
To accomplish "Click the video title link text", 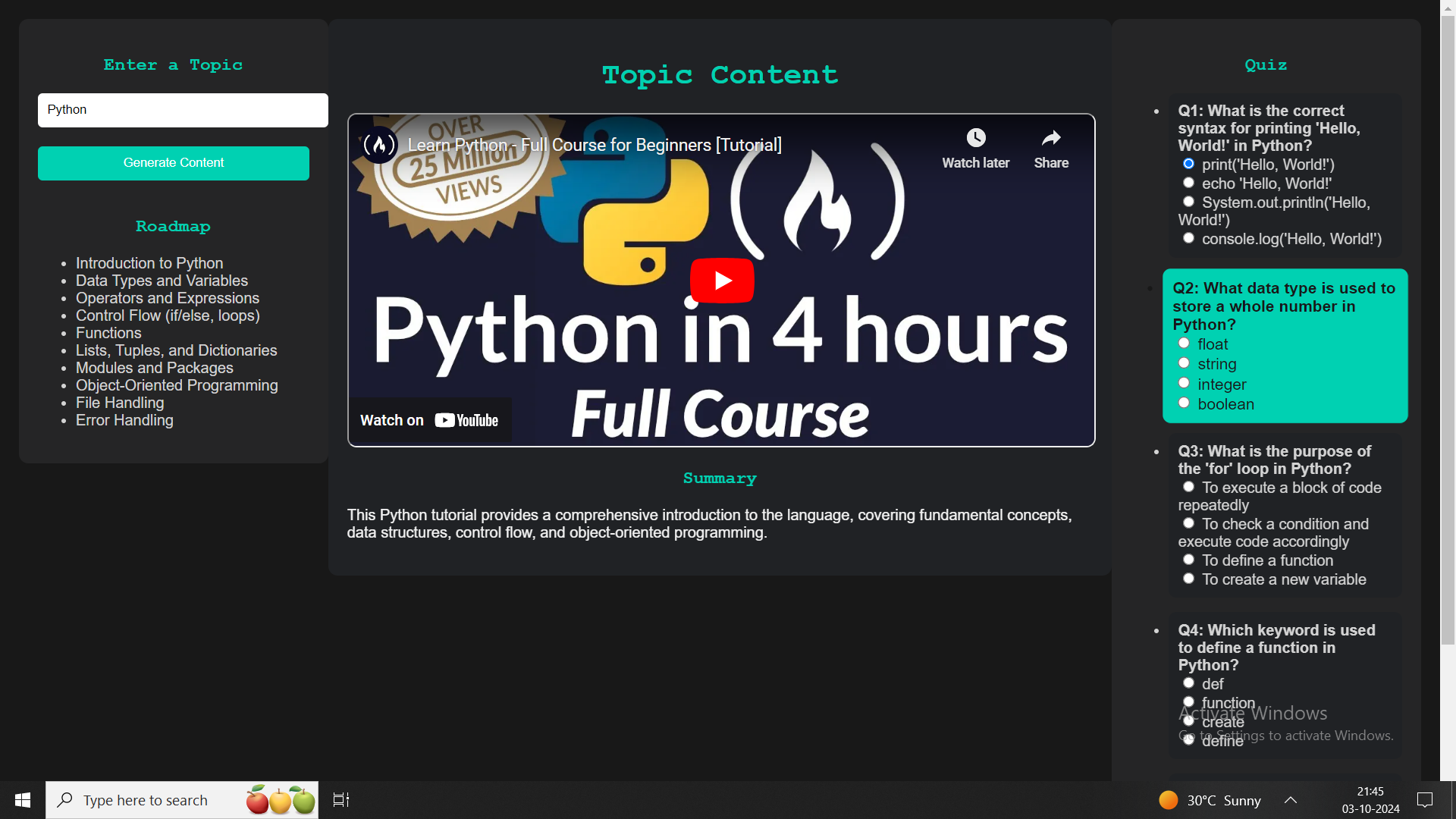I will (x=594, y=145).
